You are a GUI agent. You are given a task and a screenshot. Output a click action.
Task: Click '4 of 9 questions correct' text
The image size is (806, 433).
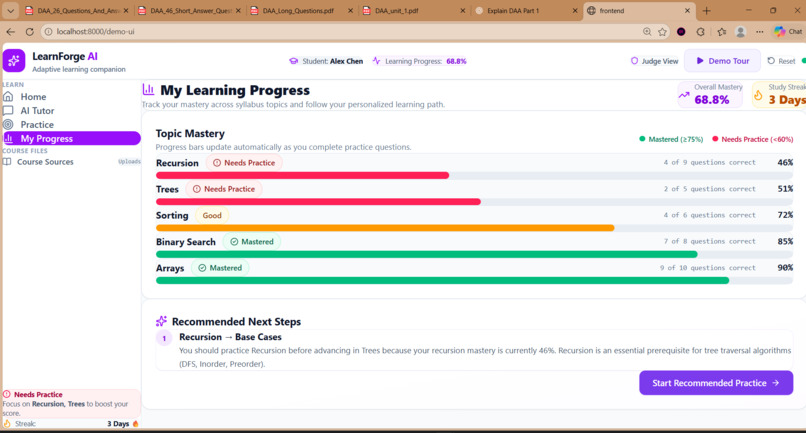click(x=709, y=163)
